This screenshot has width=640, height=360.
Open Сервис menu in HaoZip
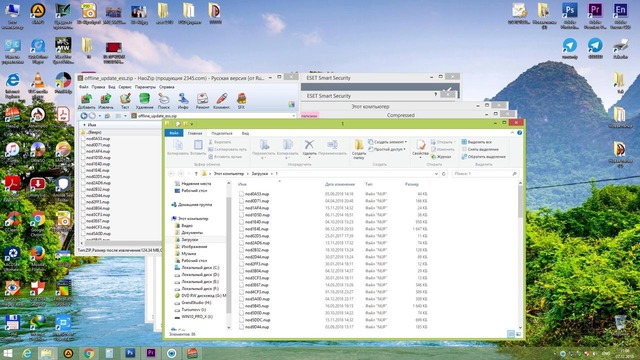tap(124, 87)
